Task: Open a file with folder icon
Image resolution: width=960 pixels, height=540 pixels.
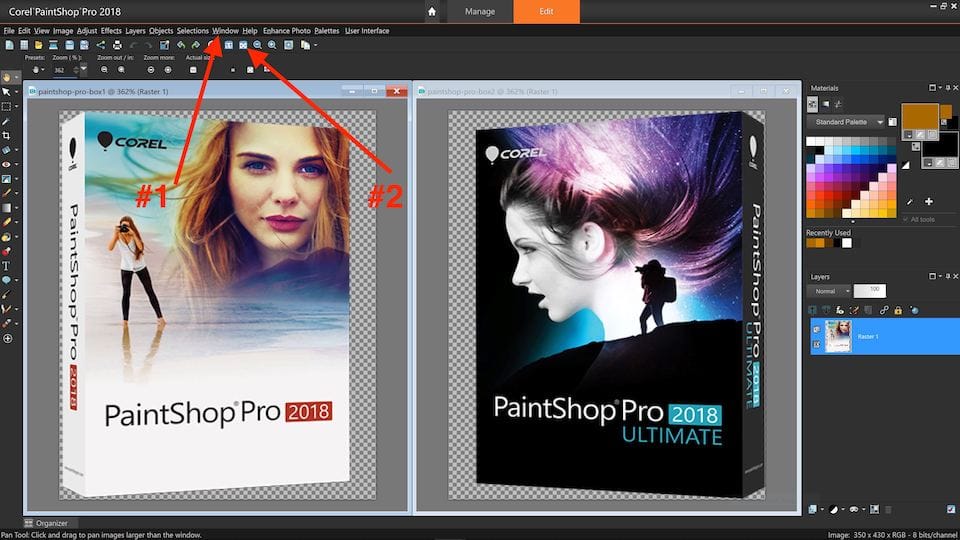Action: [39, 45]
